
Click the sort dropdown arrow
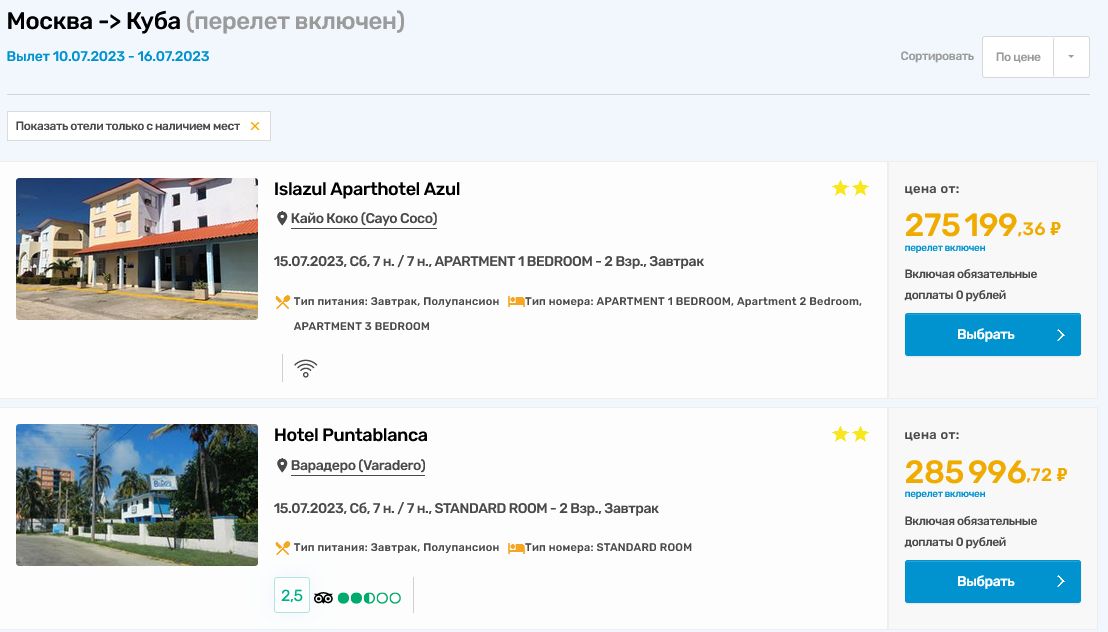(1071, 57)
